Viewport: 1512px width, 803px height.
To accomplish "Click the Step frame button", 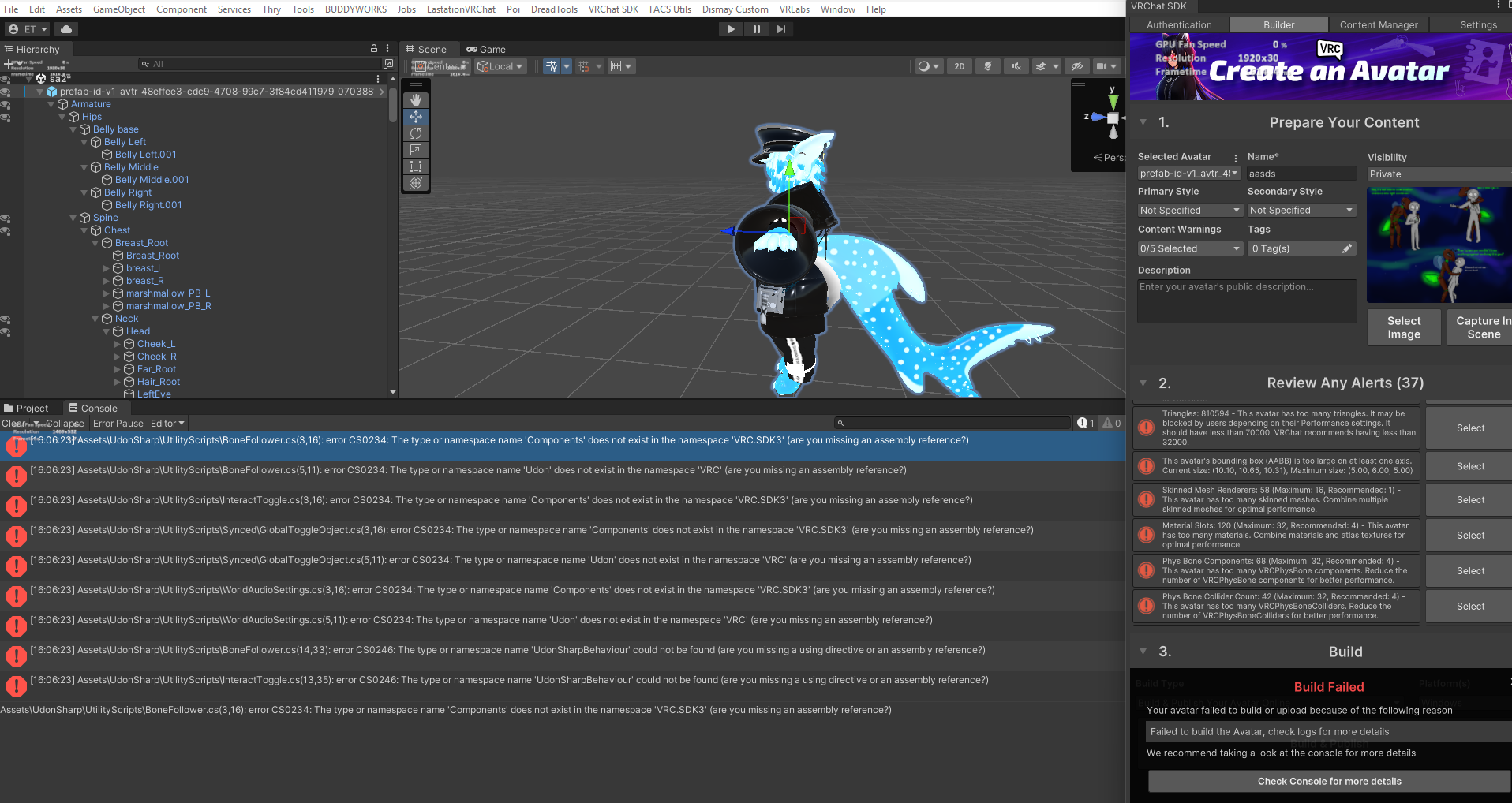I will (x=781, y=29).
